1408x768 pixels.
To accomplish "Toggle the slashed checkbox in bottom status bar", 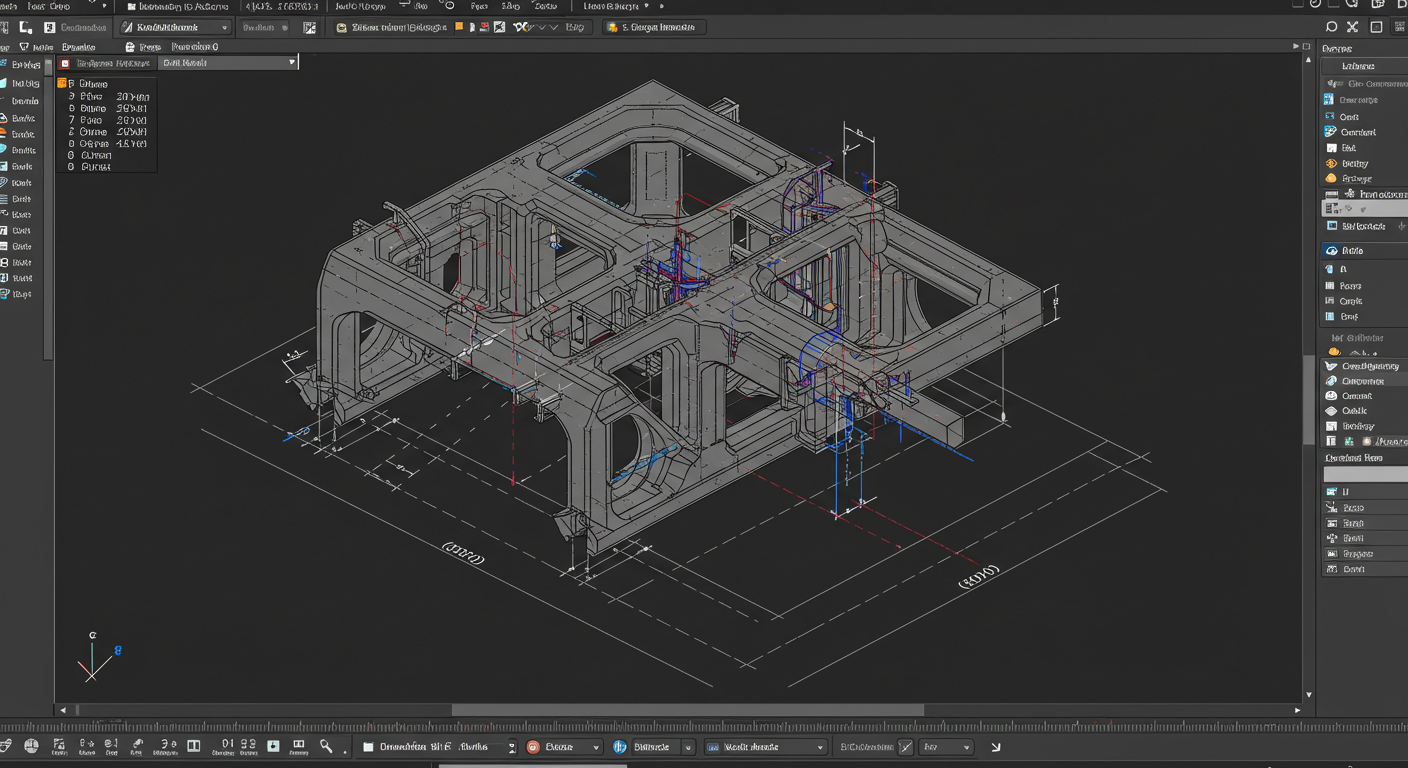I will (x=905, y=747).
